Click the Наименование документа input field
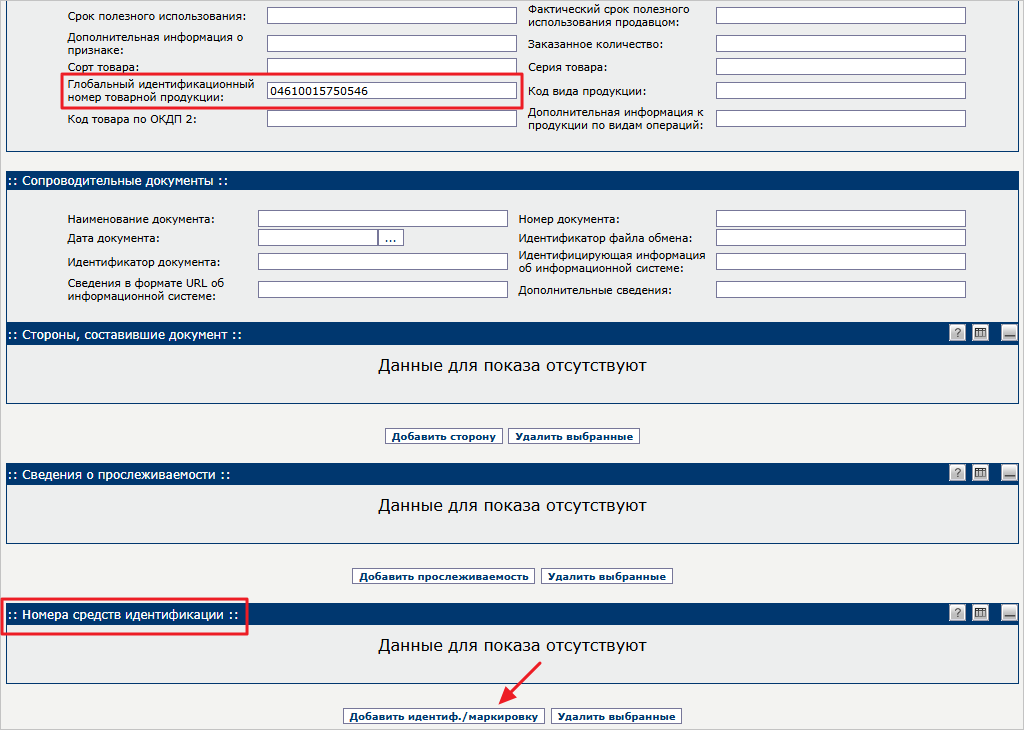This screenshot has height=730, width=1024. [382, 219]
